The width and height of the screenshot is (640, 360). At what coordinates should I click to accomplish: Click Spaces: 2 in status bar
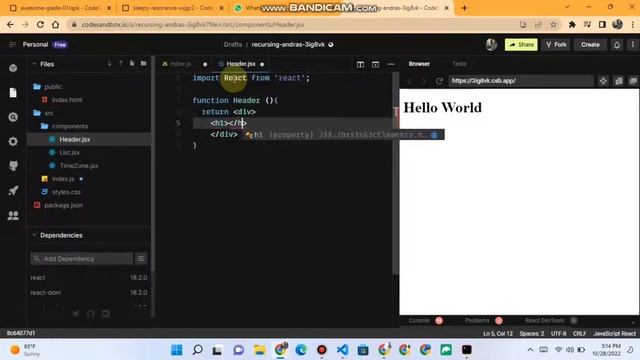coord(532,333)
